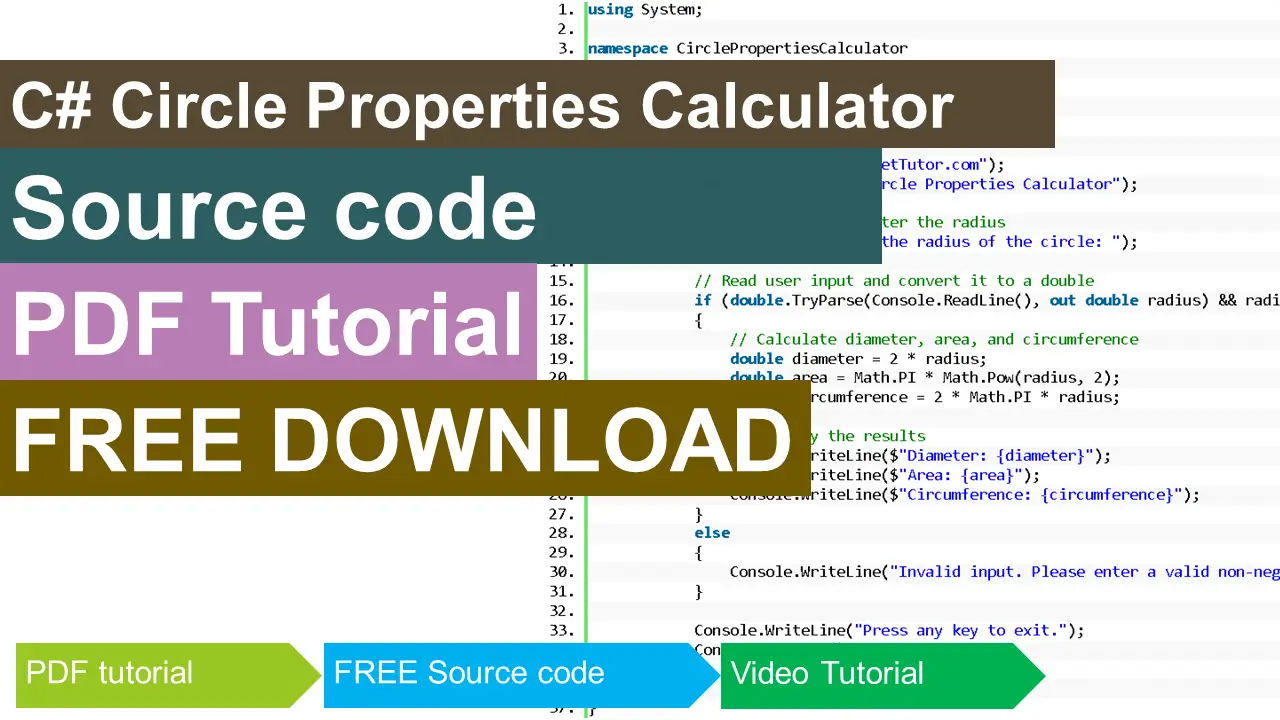This screenshot has width=1280, height=720.
Task: Click the green "PDF tutorial" arrow button
Action: 168,675
